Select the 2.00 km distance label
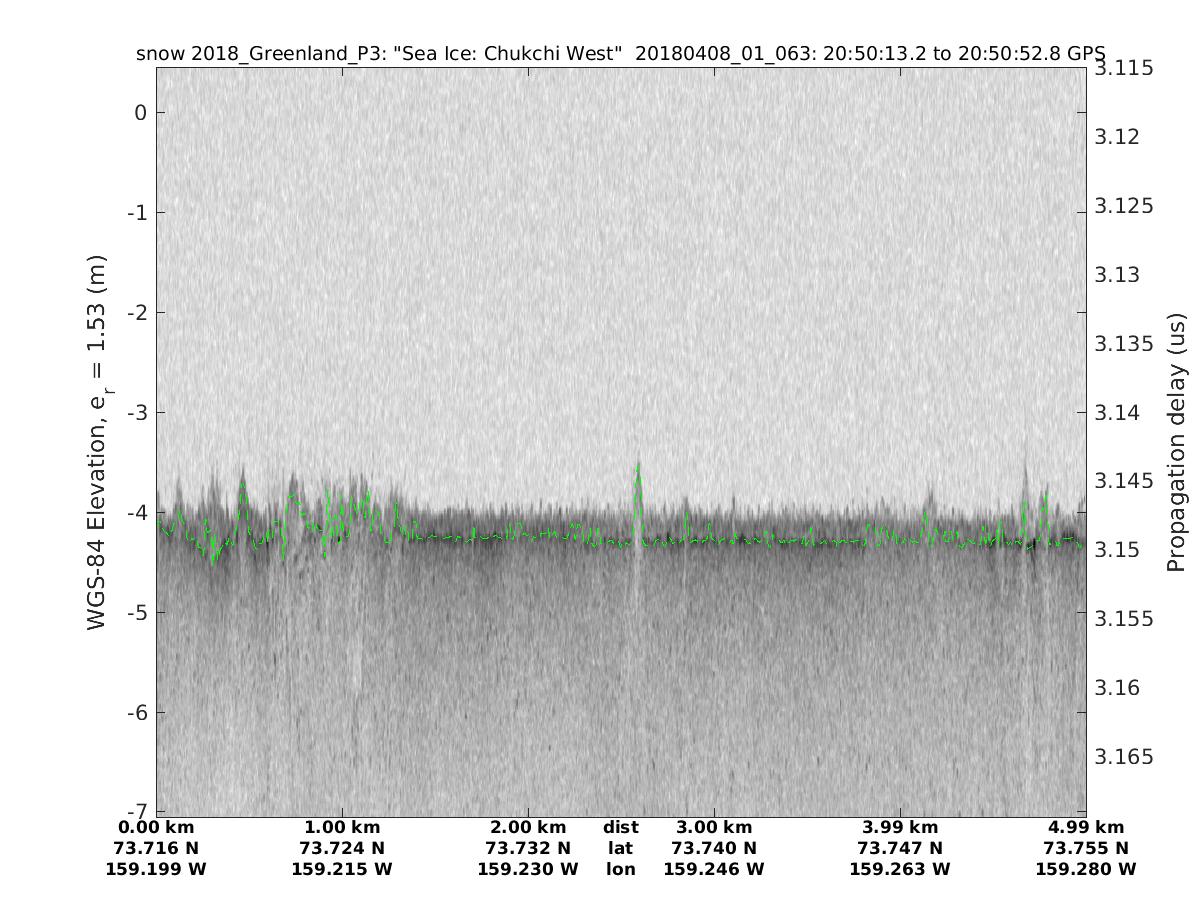Viewport: 1200px width, 900px height. (x=528, y=828)
